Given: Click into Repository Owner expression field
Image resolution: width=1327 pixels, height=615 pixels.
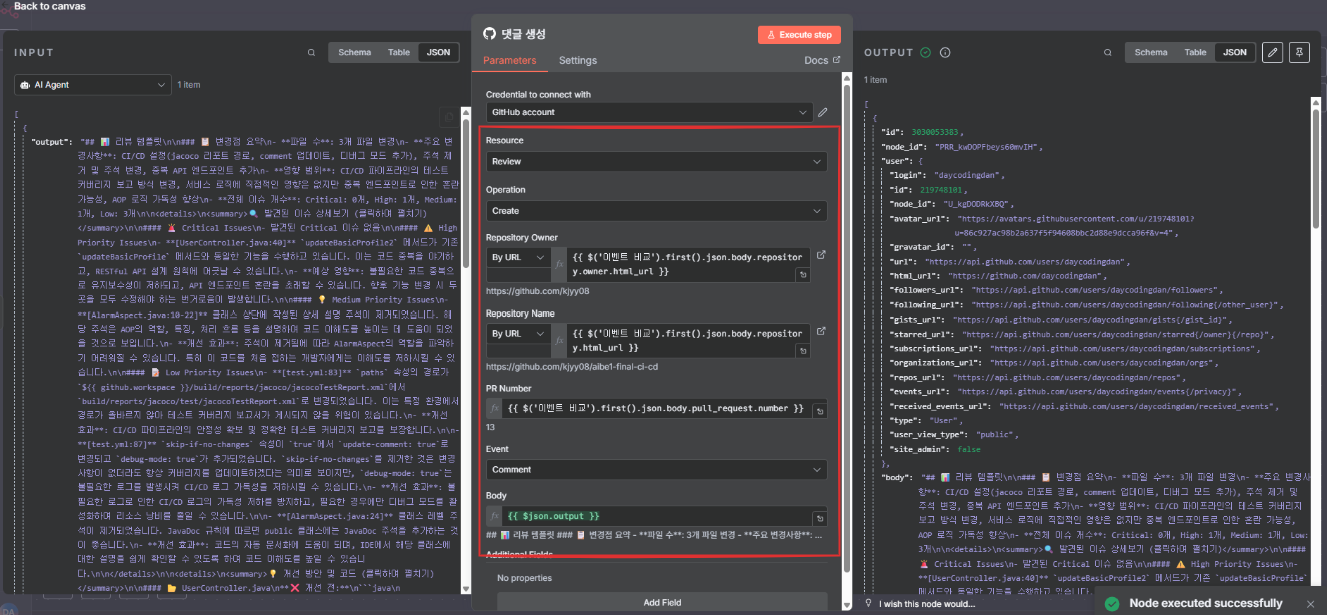Looking at the screenshot, I should pos(688,263).
